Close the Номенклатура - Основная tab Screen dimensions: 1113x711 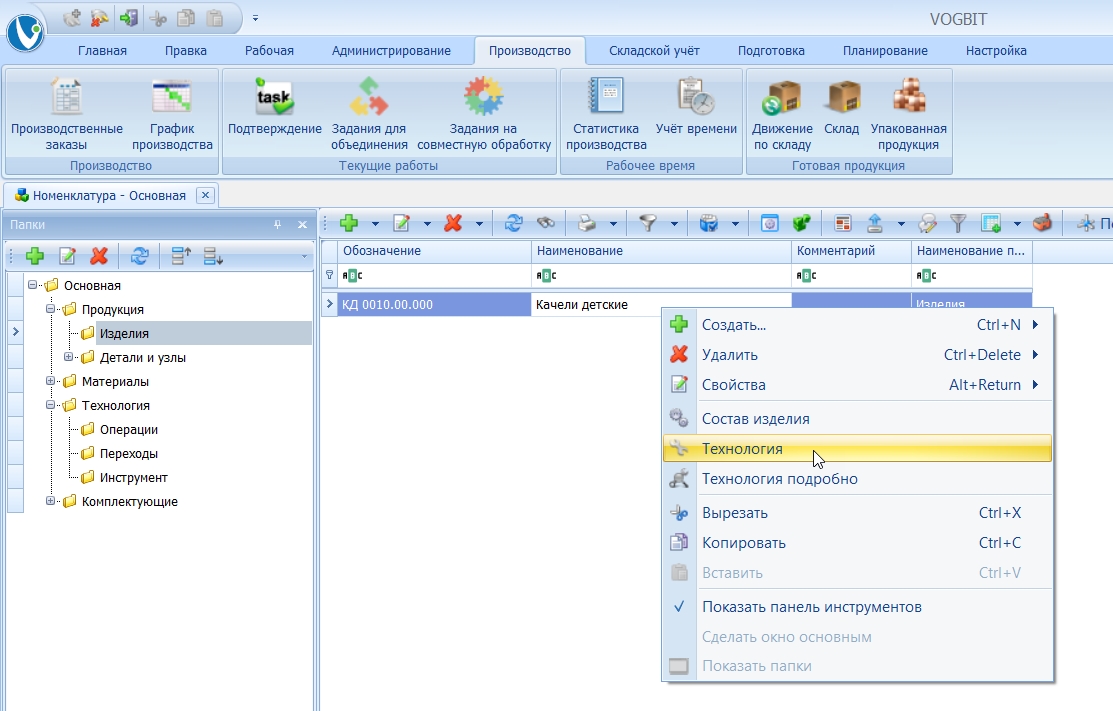click(205, 195)
